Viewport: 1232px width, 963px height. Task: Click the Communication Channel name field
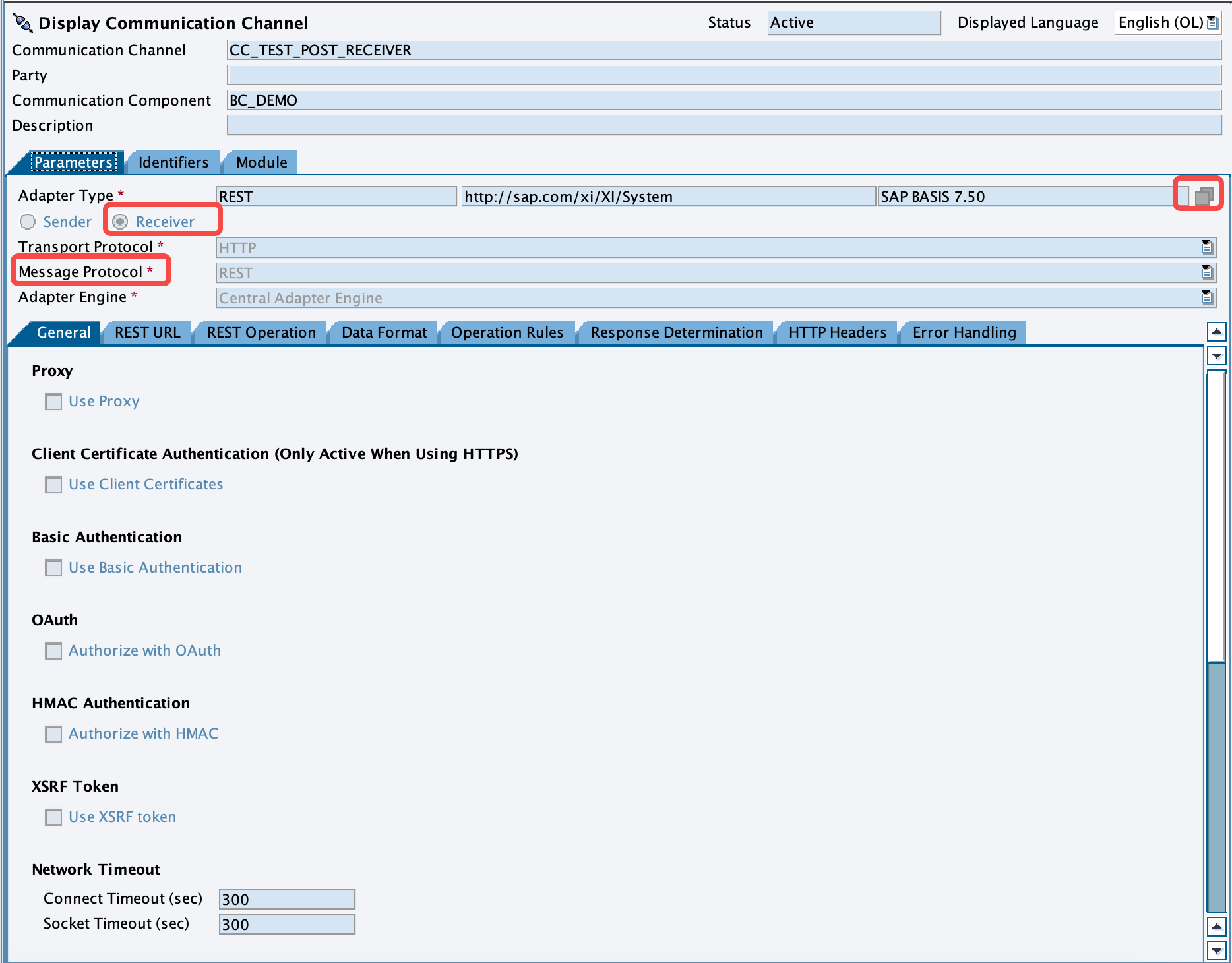[x=724, y=50]
